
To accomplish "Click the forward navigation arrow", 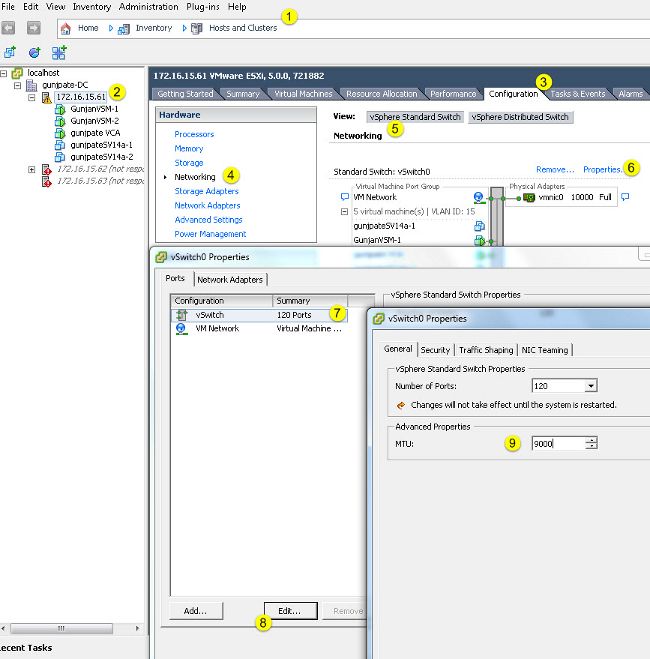I will coord(34,28).
